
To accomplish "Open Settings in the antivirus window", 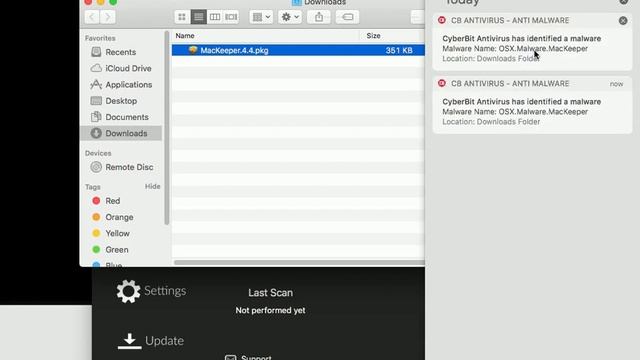I will pos(151,291).
